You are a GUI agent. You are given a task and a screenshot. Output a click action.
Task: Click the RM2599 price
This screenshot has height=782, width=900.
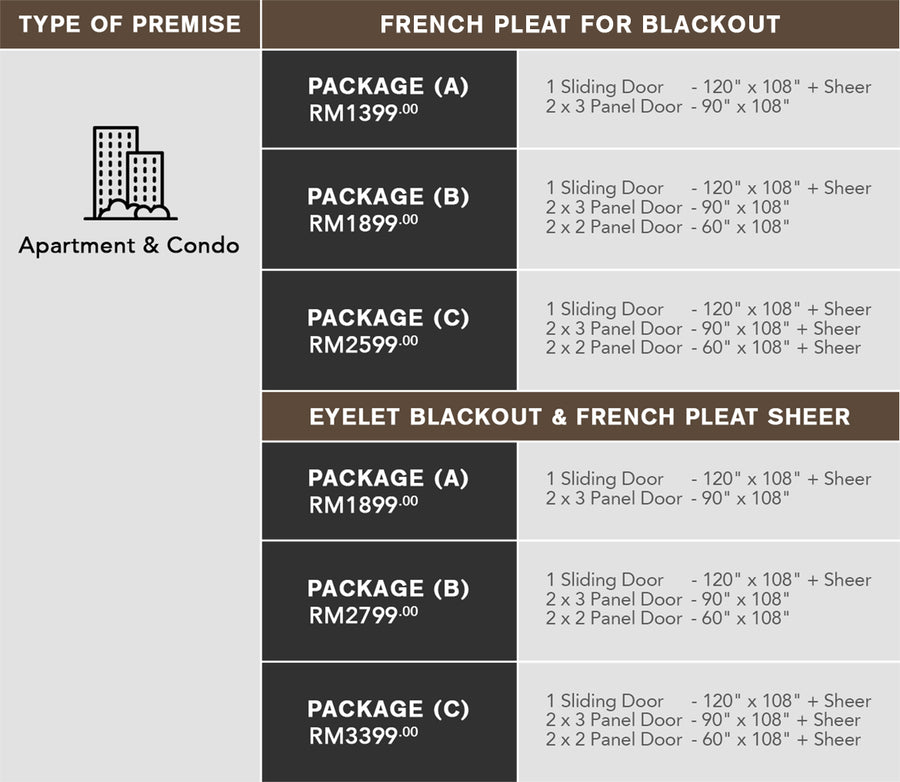[x=363, y=343]
